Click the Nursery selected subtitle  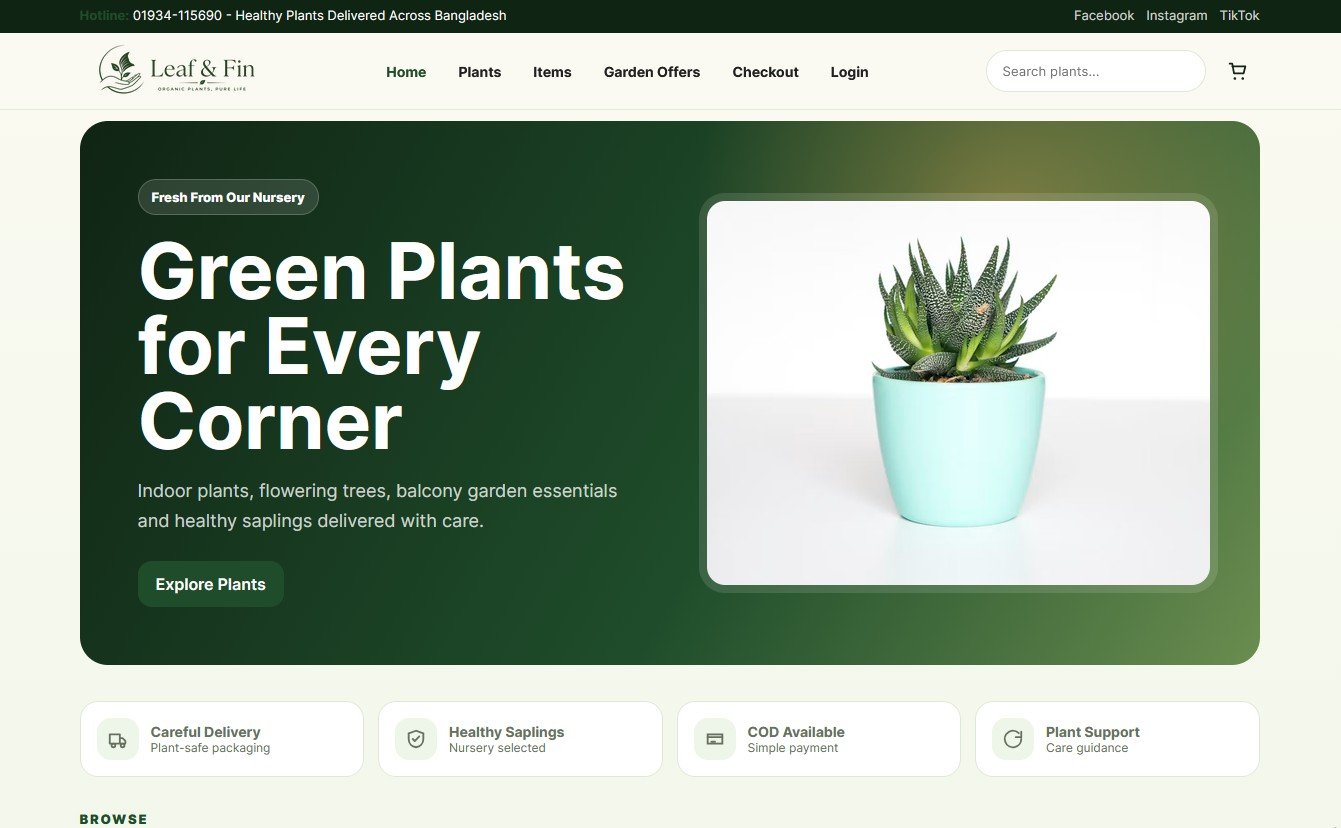(x=497, y=748)
